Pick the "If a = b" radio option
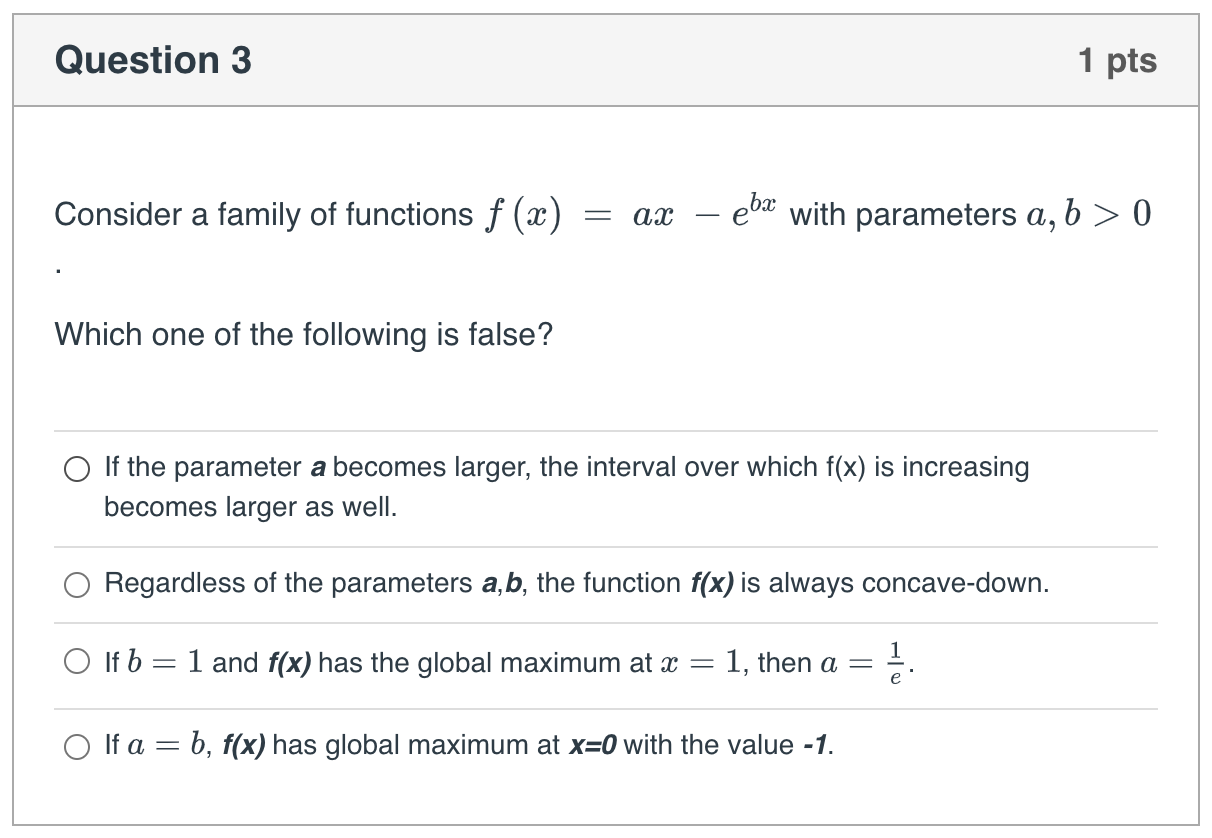1212x838 pixels. [77, 746]
